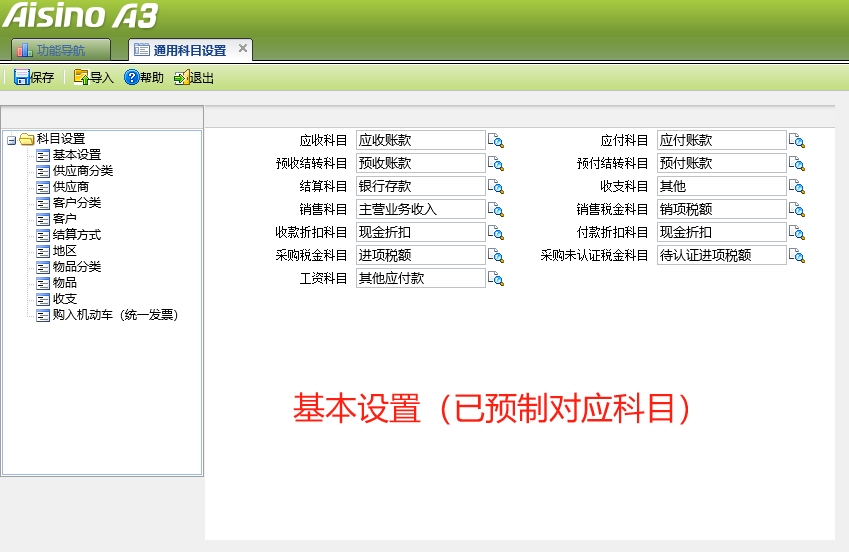Viewport: 849px width, 552px height.
Task: Open 供应商分类 in the tree
Action: tap(83, 171)
